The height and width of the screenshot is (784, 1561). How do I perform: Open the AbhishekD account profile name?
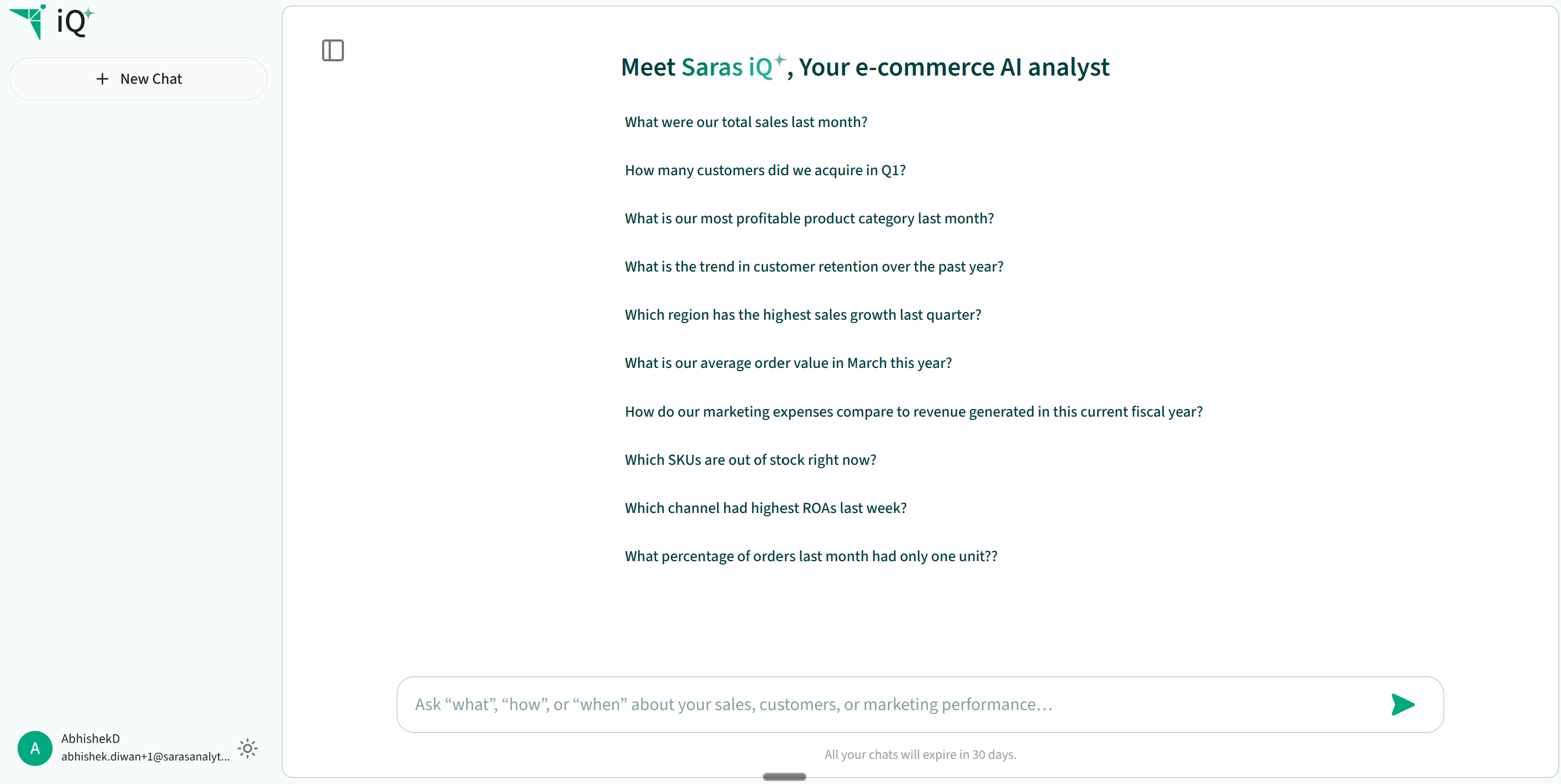pos(90,739)
